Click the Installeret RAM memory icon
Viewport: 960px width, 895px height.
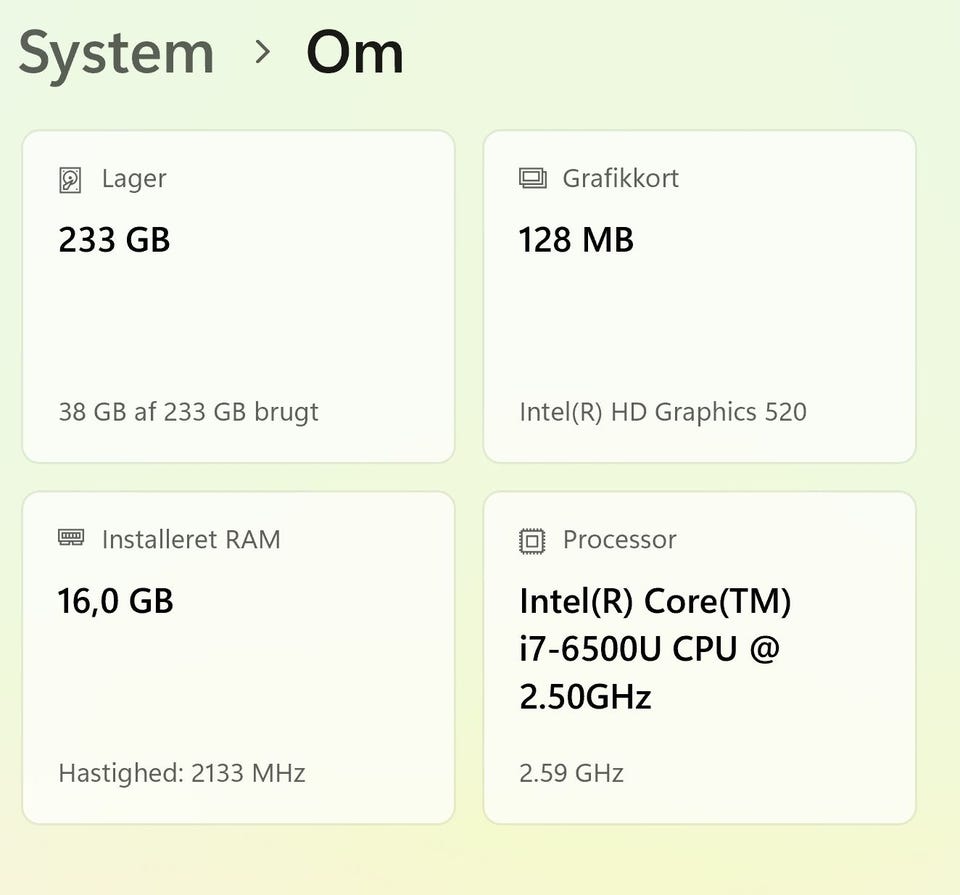71,539
